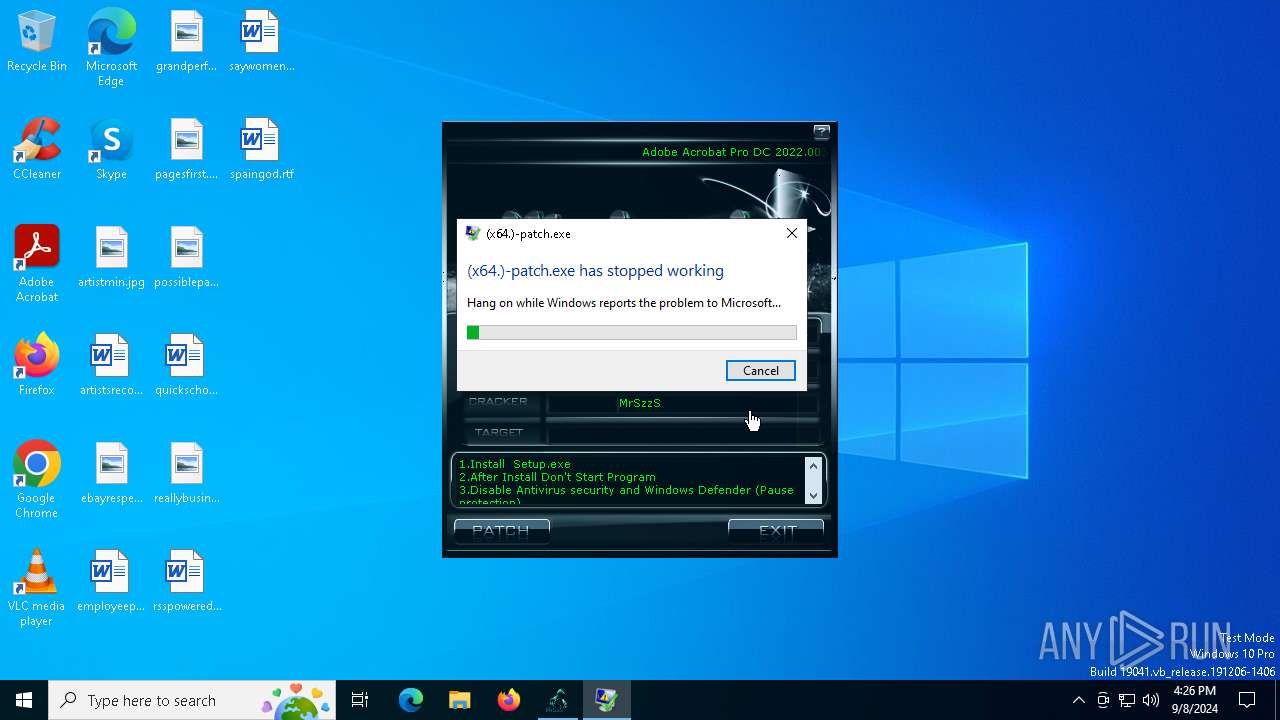Switch to the patch.exe taskbar item
The width and height of the screenshot is (1280, 720).
(x=607, y=700)
